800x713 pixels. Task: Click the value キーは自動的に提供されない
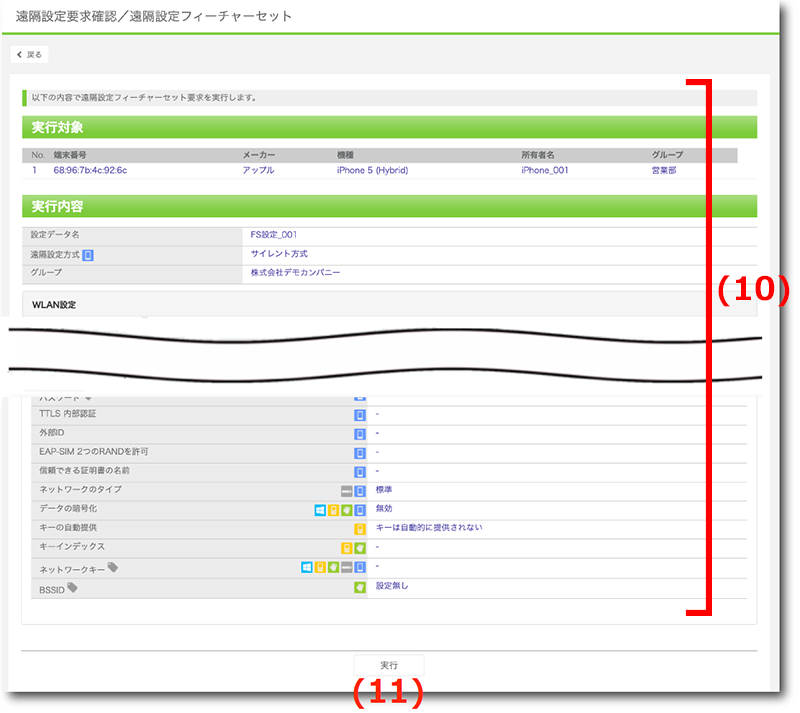point(429,528)
